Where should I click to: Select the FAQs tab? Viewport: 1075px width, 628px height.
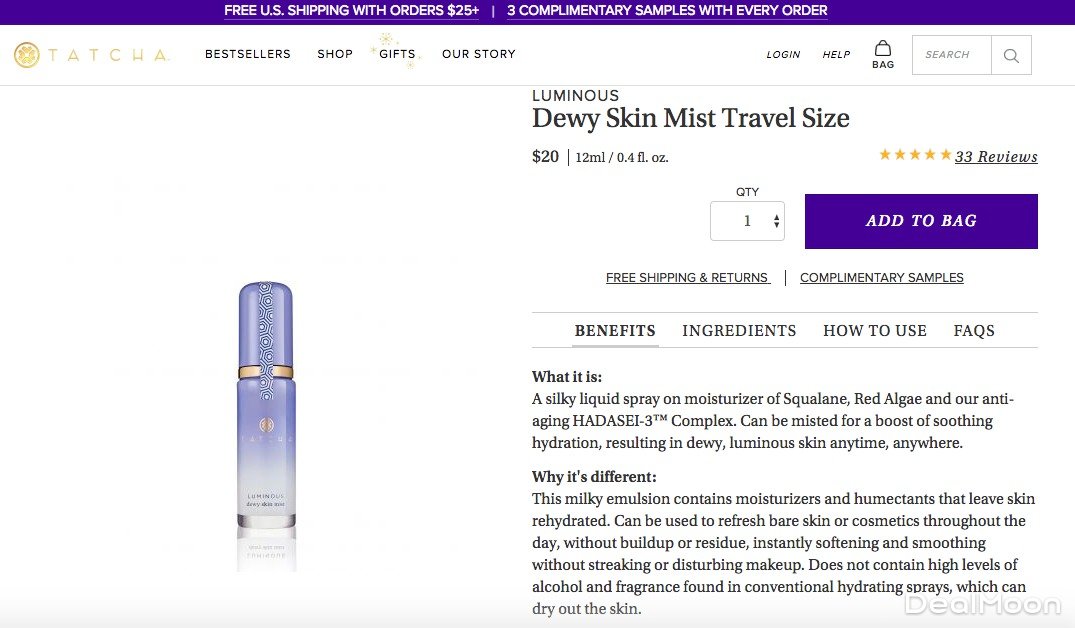(x=974, y=331)
